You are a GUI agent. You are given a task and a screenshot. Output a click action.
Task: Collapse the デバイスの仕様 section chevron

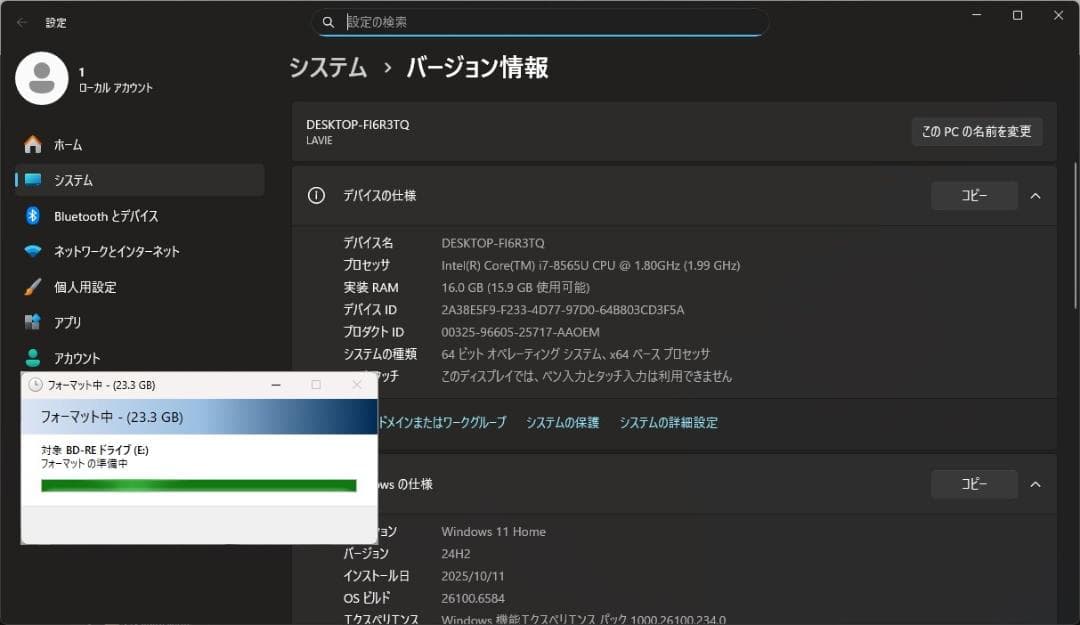click(x=1035, y=195)
